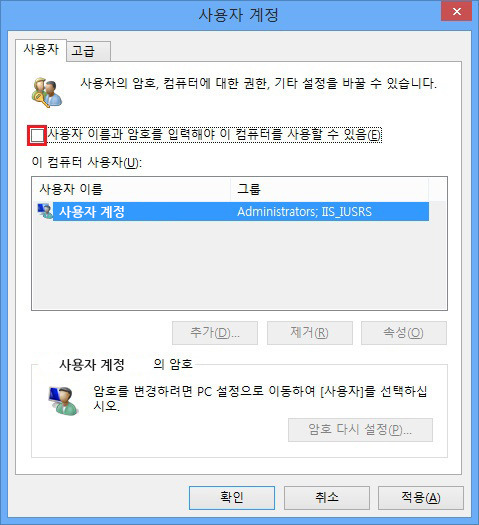This screenshot has height=525, width=479.
Task: Click the user with monitor password icon
Action: coord(64,400)
